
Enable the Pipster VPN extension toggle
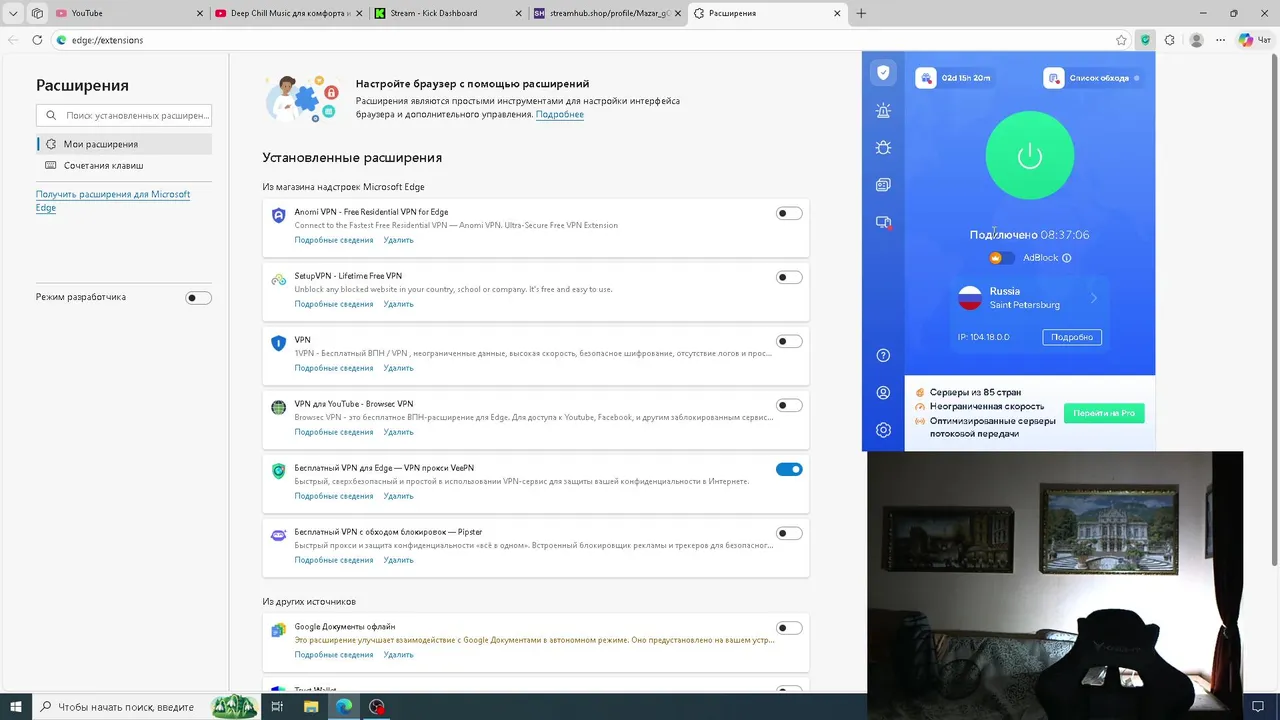pyautogui.click(x=789, y=533)
